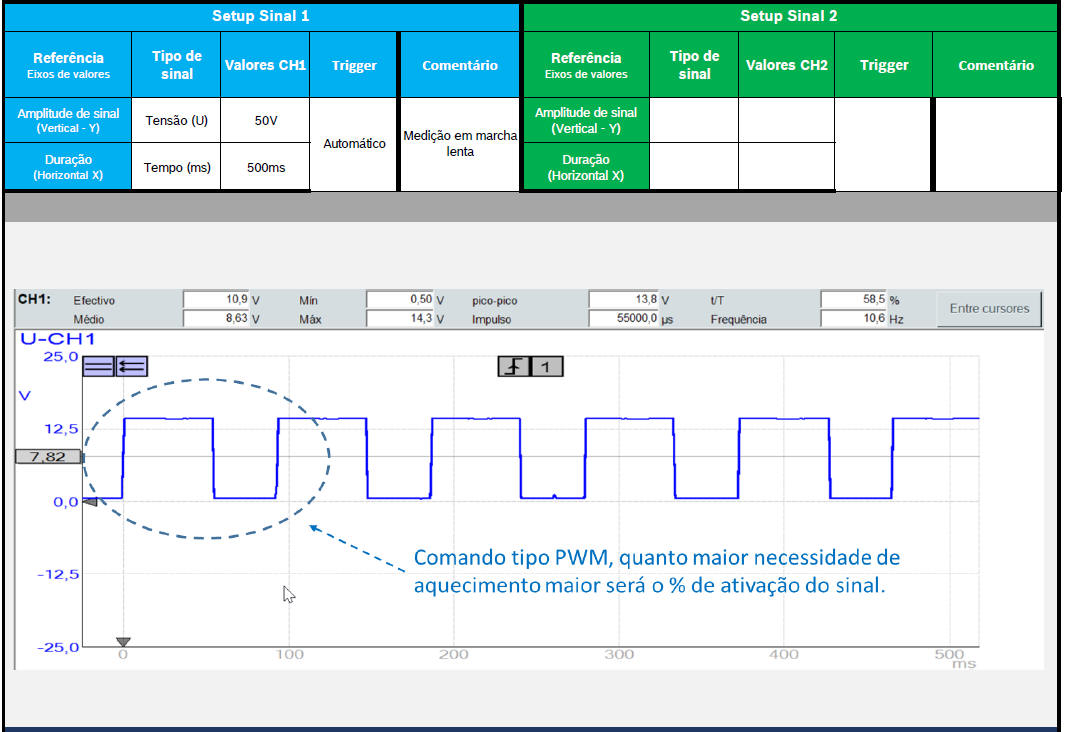Select the zero-level triangle marker on Y axis
This screenshot has height=732, width=1065.
pos(89,502)
